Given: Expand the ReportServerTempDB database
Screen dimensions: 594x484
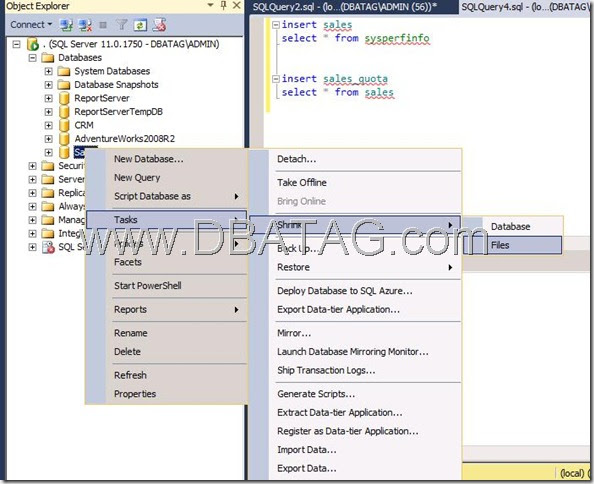Looking at the screenshot, I should click(x=48, y=112).
